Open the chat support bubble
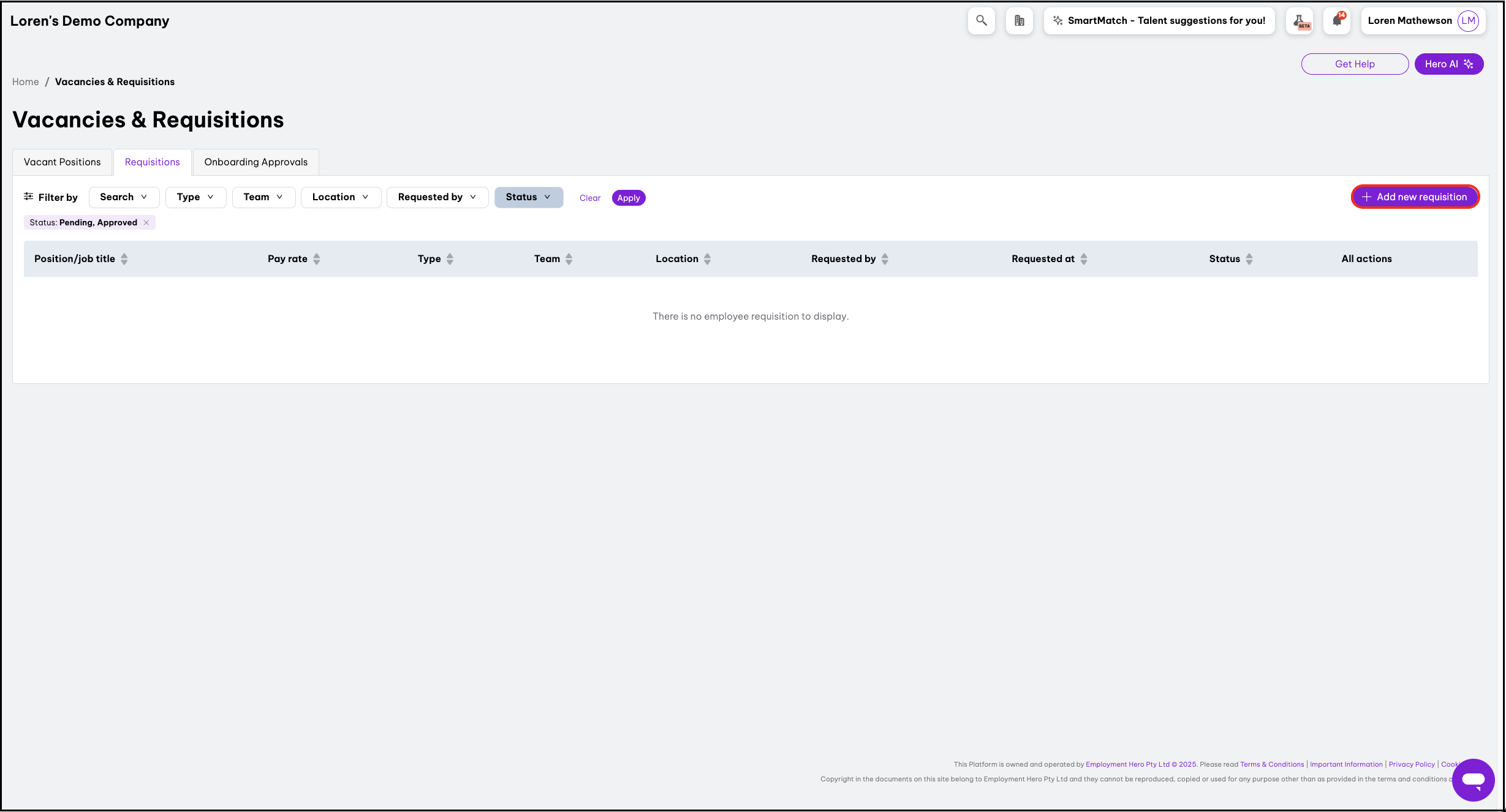Screen dimensions: 1506x812 [1473, 780]
